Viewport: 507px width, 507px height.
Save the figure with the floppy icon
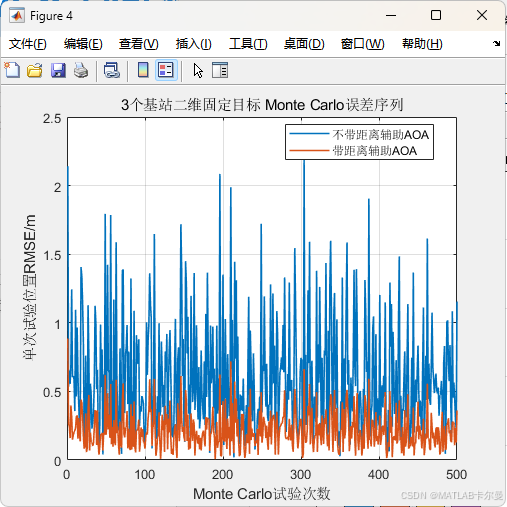click(58, 70)
